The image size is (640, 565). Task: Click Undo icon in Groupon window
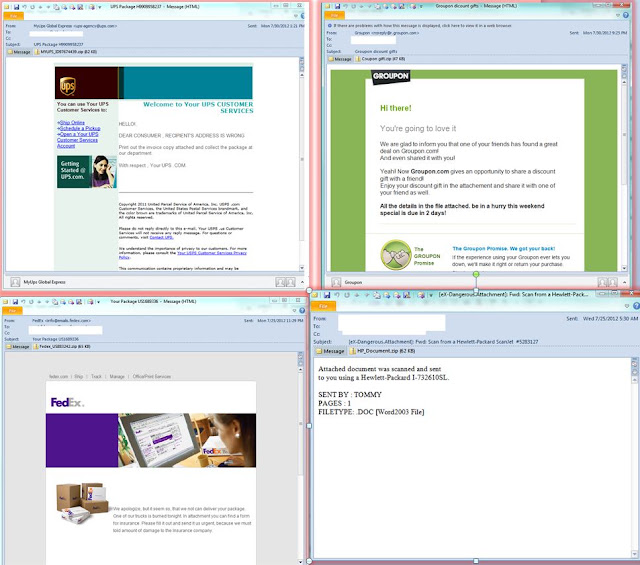coord(345,6)
